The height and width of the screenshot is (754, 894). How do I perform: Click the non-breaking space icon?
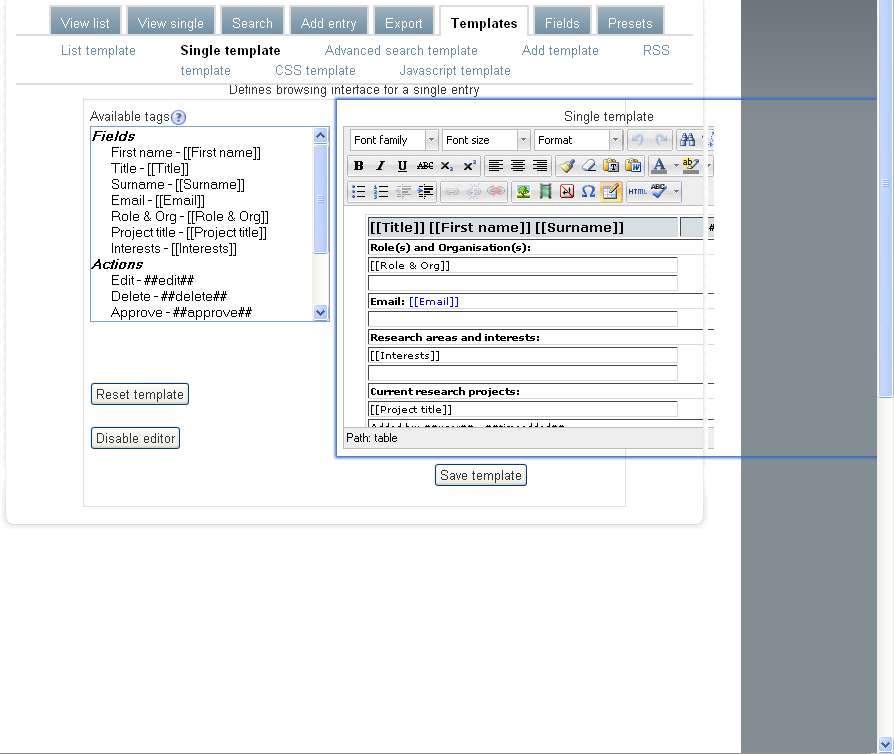click(567, 192)
